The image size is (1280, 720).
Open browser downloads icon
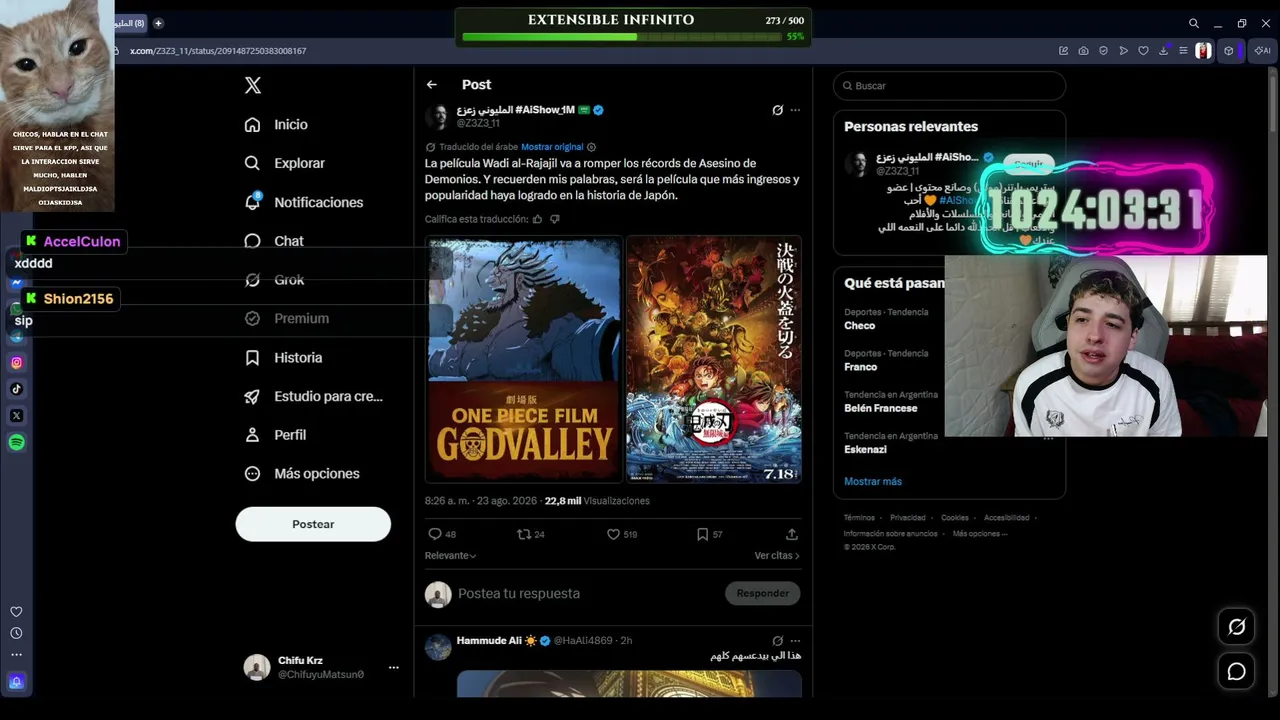click(x=1163, y=51)
